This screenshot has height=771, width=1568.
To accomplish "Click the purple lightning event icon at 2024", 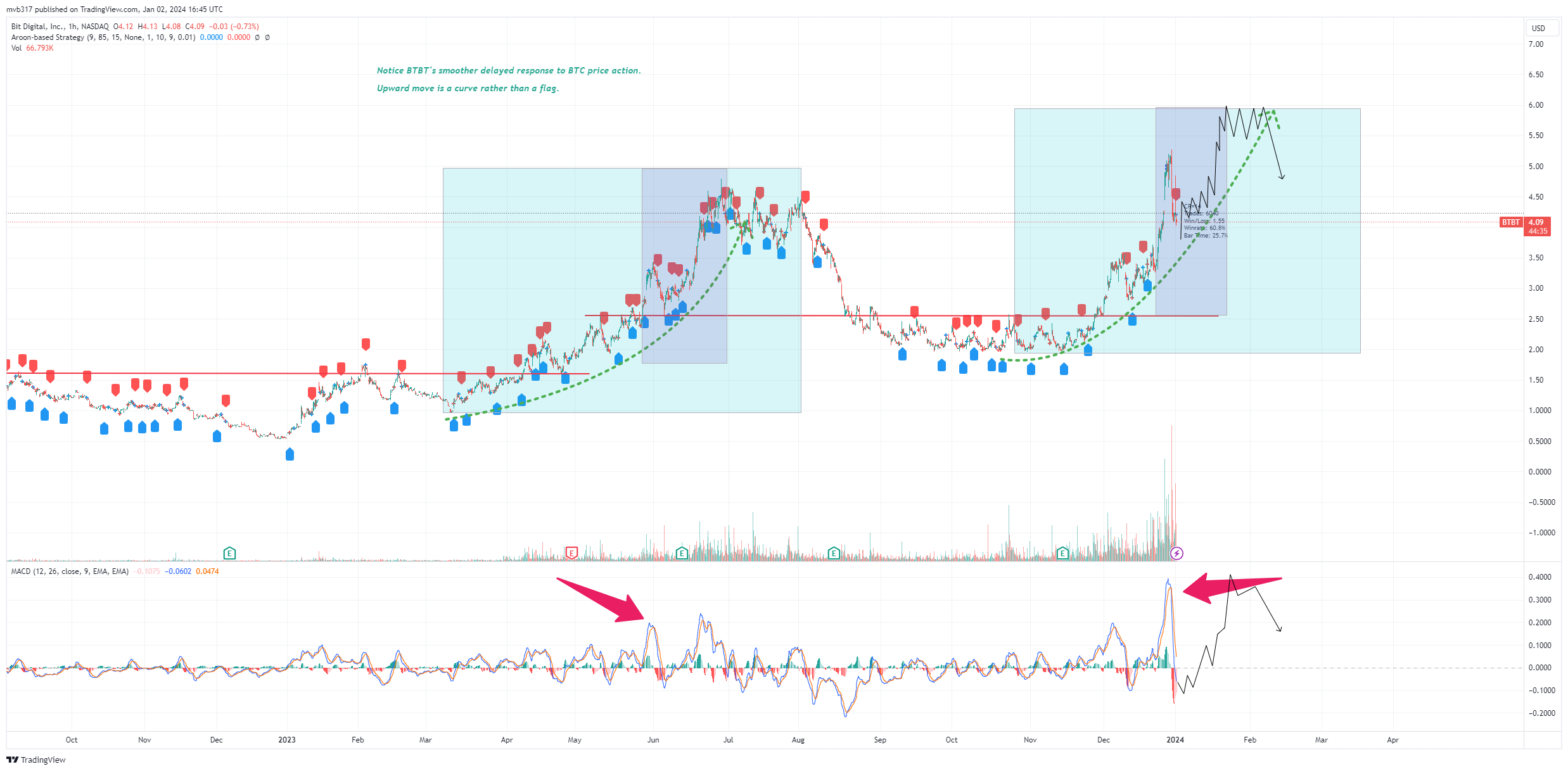I will pyautogui.click(x=1176, y=554).
